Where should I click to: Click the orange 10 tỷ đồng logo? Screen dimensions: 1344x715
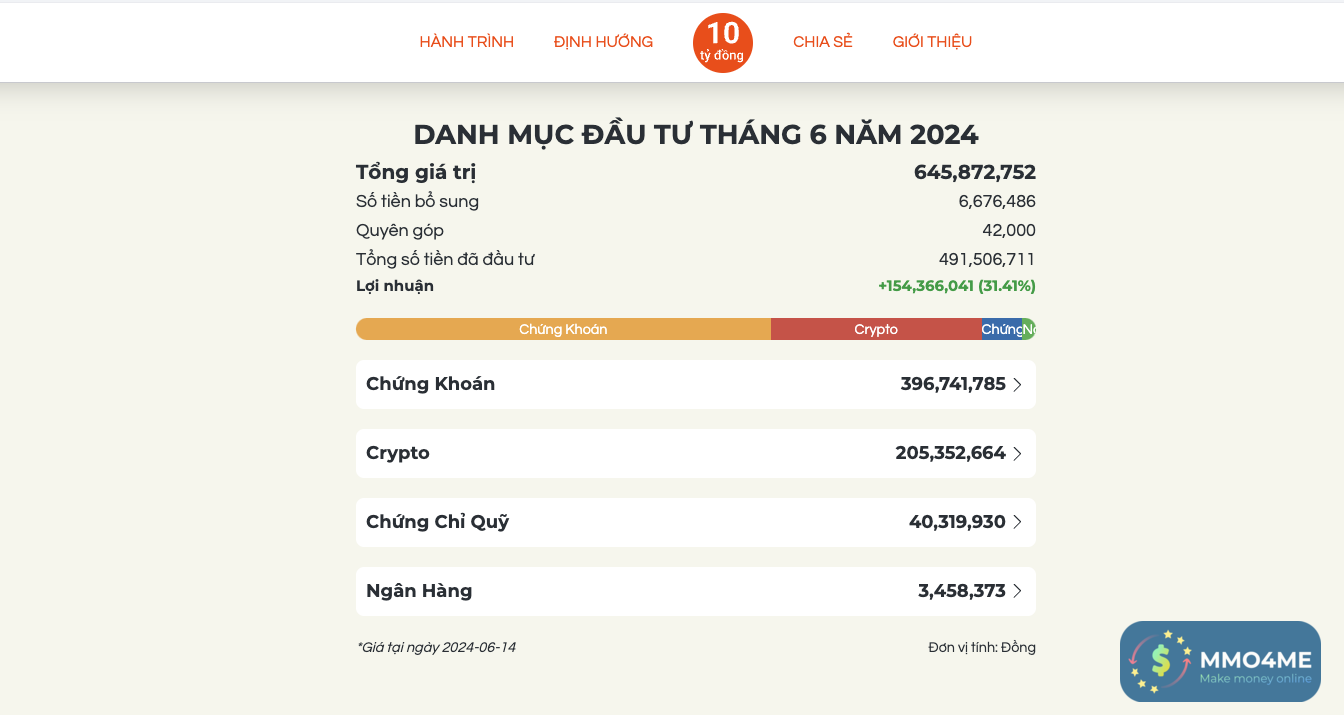tap(722, 43)
